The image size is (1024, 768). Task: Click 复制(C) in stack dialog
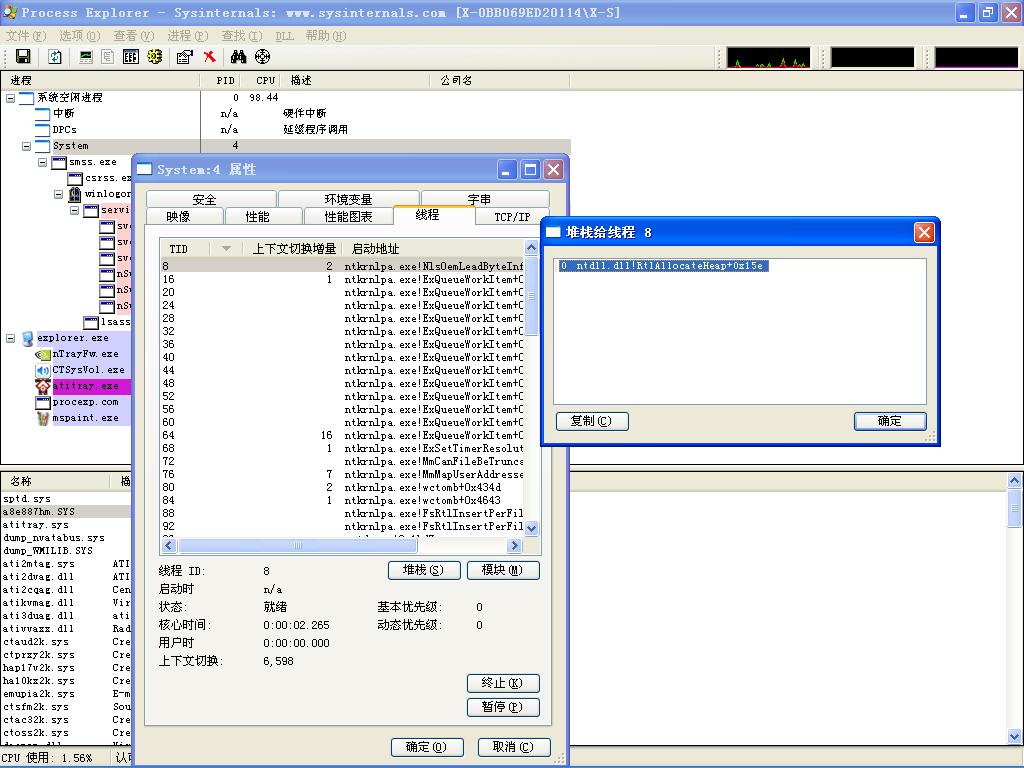click(592, 421)
